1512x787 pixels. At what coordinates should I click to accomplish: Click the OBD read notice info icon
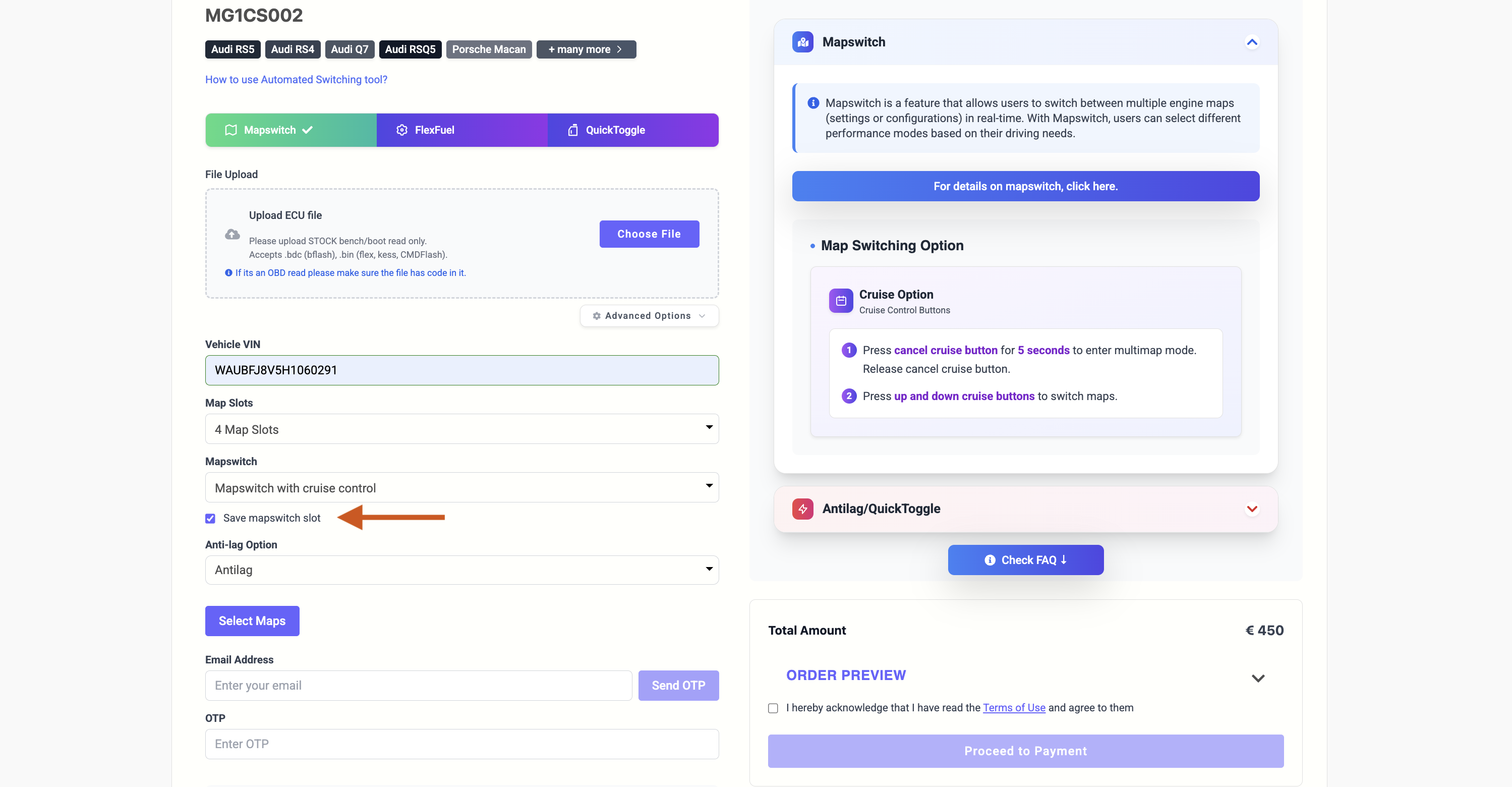[x=228, y=273]
